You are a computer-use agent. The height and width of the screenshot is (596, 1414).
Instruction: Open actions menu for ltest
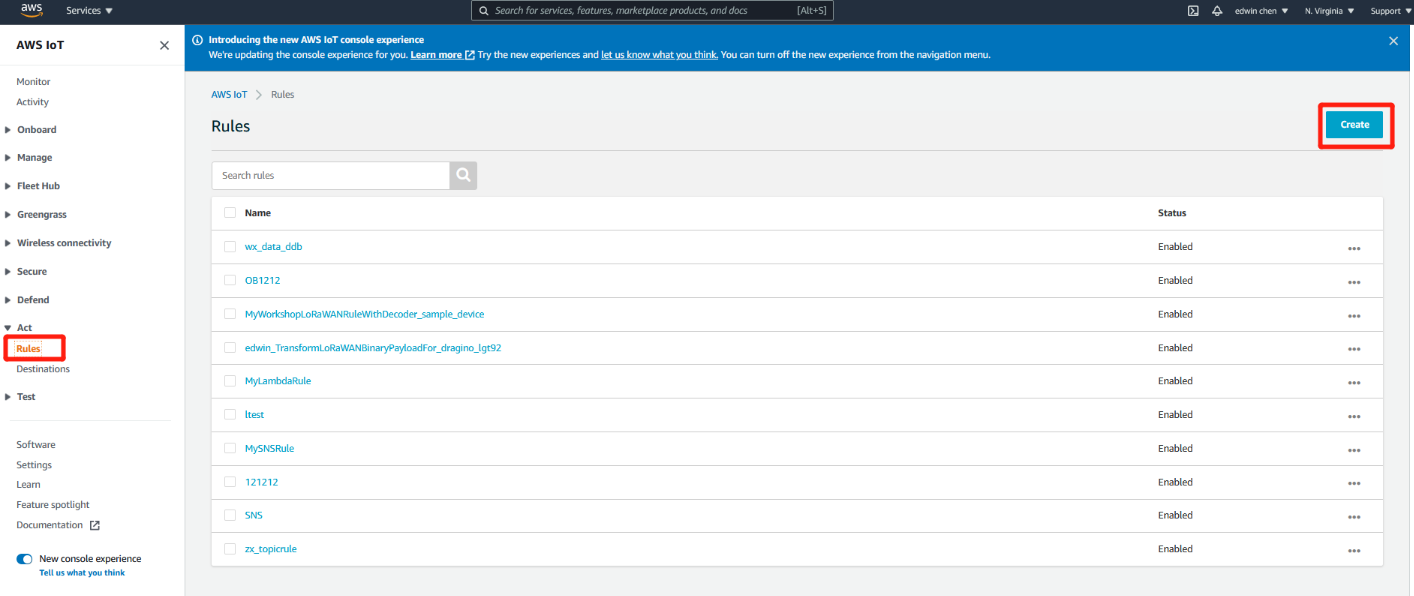coord(1354,416)
